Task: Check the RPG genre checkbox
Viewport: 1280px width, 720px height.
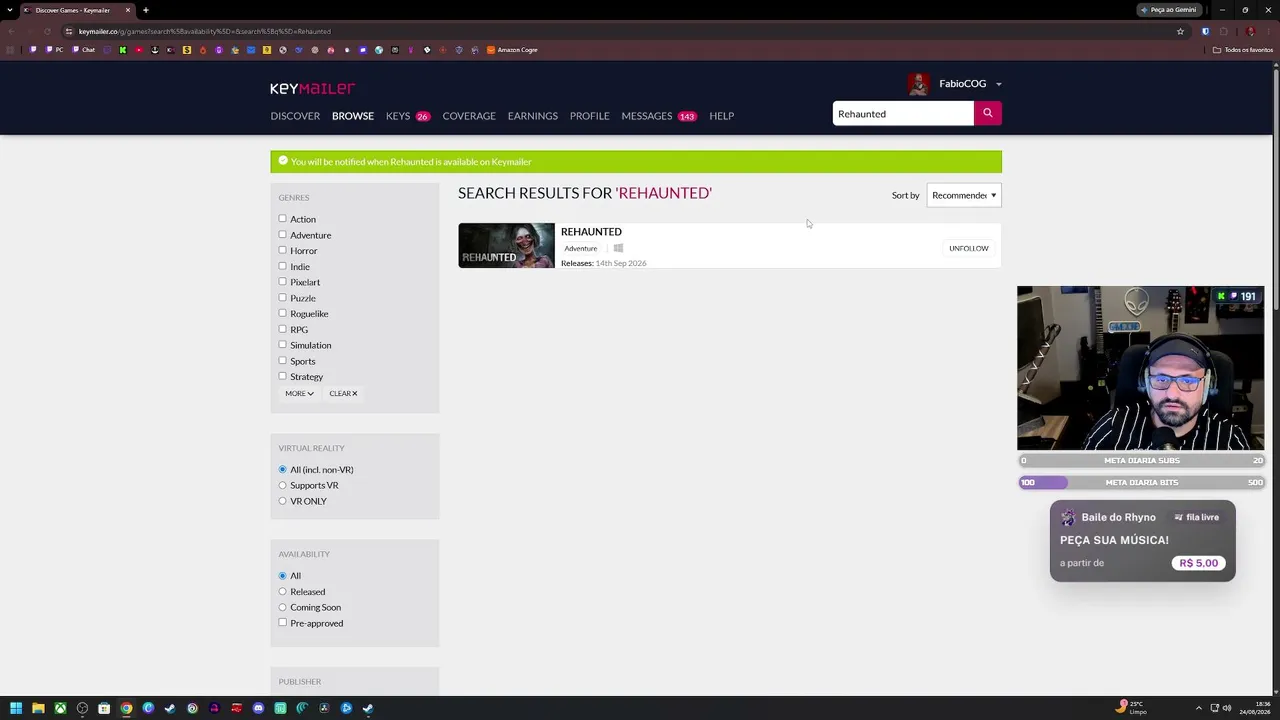Action: click(x=282, y=329)
